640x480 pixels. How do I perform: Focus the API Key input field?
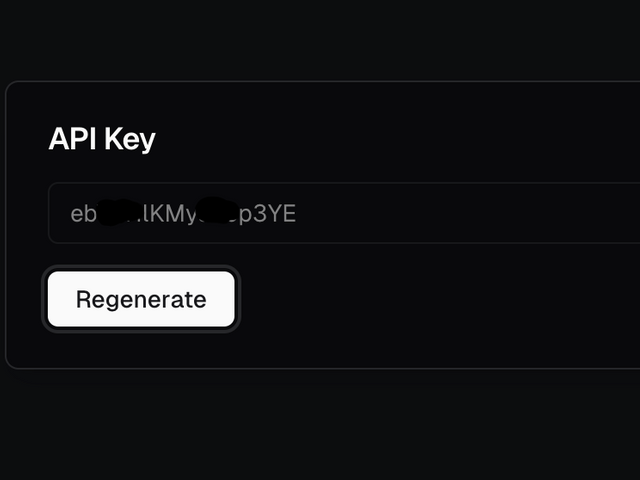pos(344,213)
